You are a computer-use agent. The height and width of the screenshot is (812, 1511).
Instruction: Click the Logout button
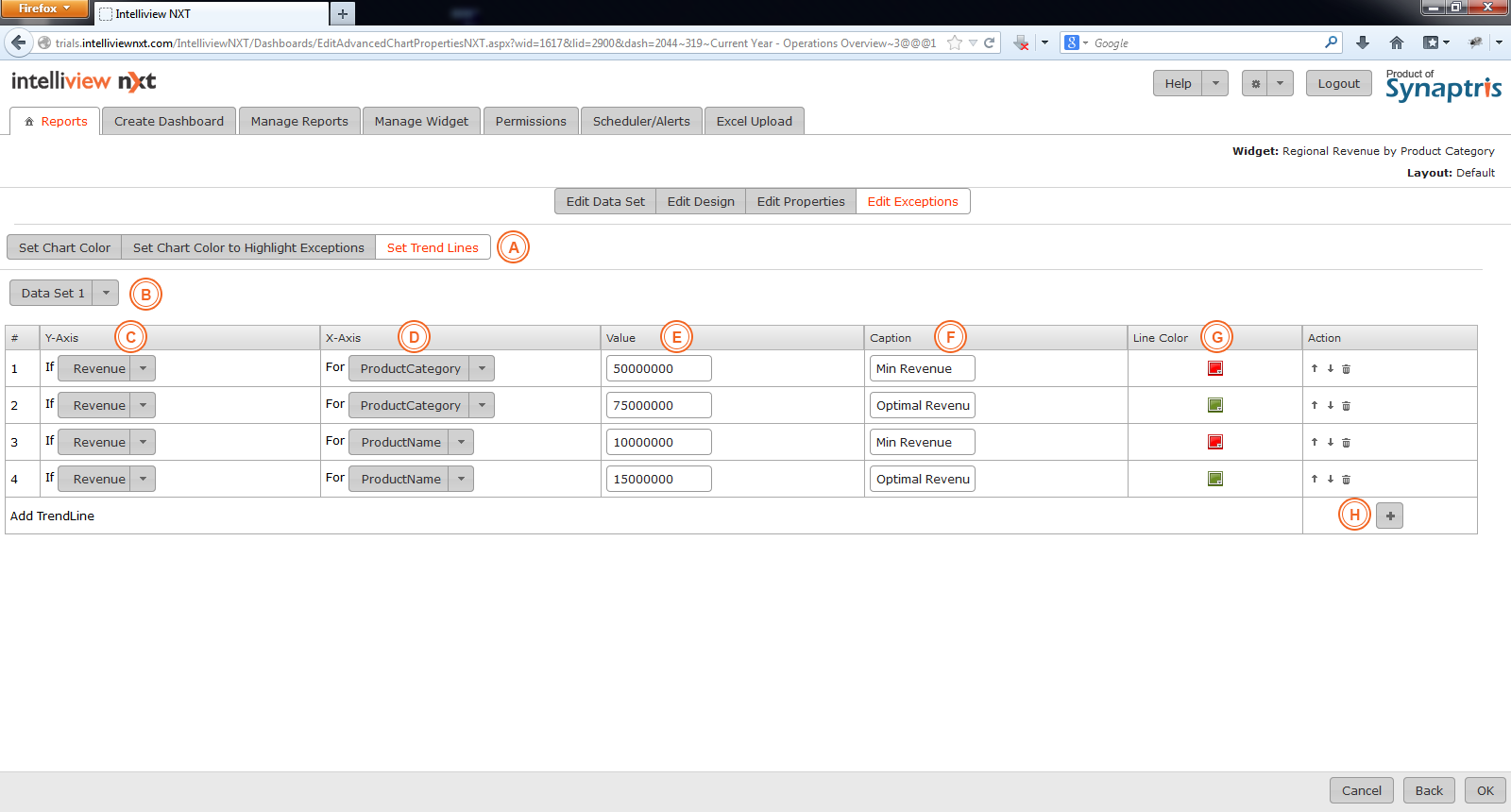(x=1338, y=83)
